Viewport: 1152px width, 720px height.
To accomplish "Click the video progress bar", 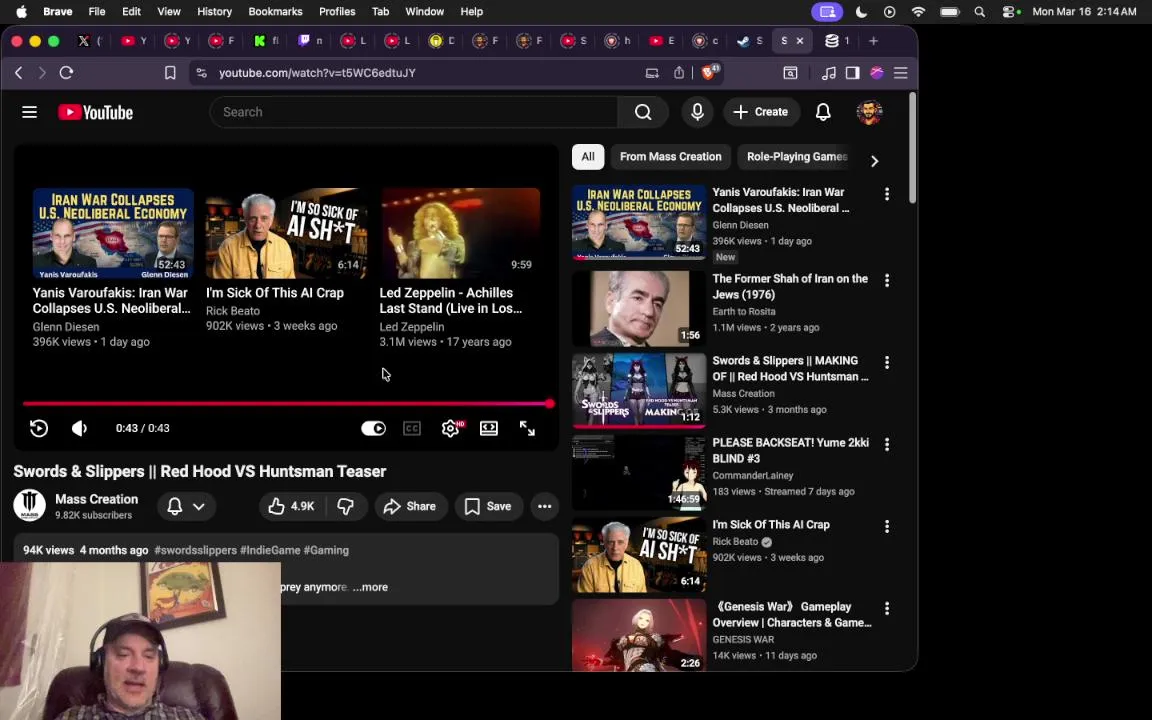I will click(x=287, y=403).
